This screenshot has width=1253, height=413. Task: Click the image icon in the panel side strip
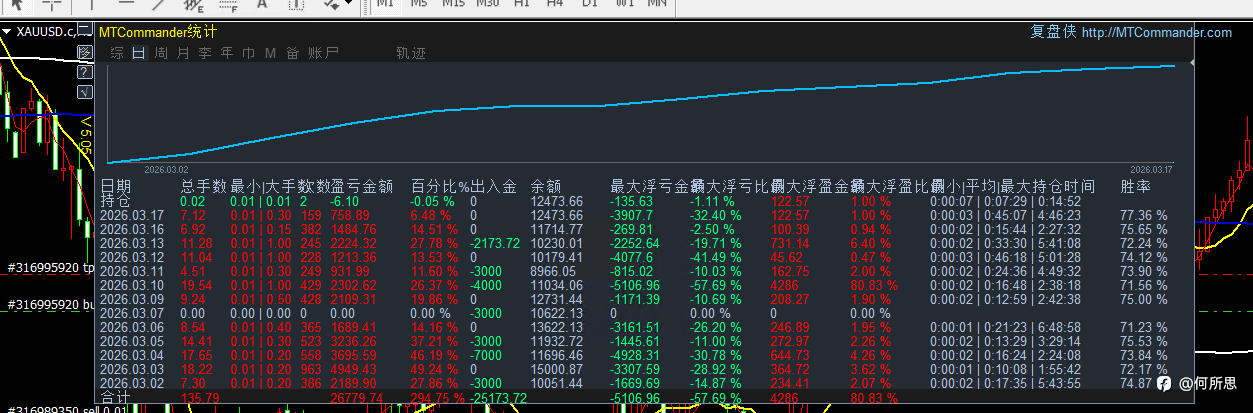tap(85, 51)
